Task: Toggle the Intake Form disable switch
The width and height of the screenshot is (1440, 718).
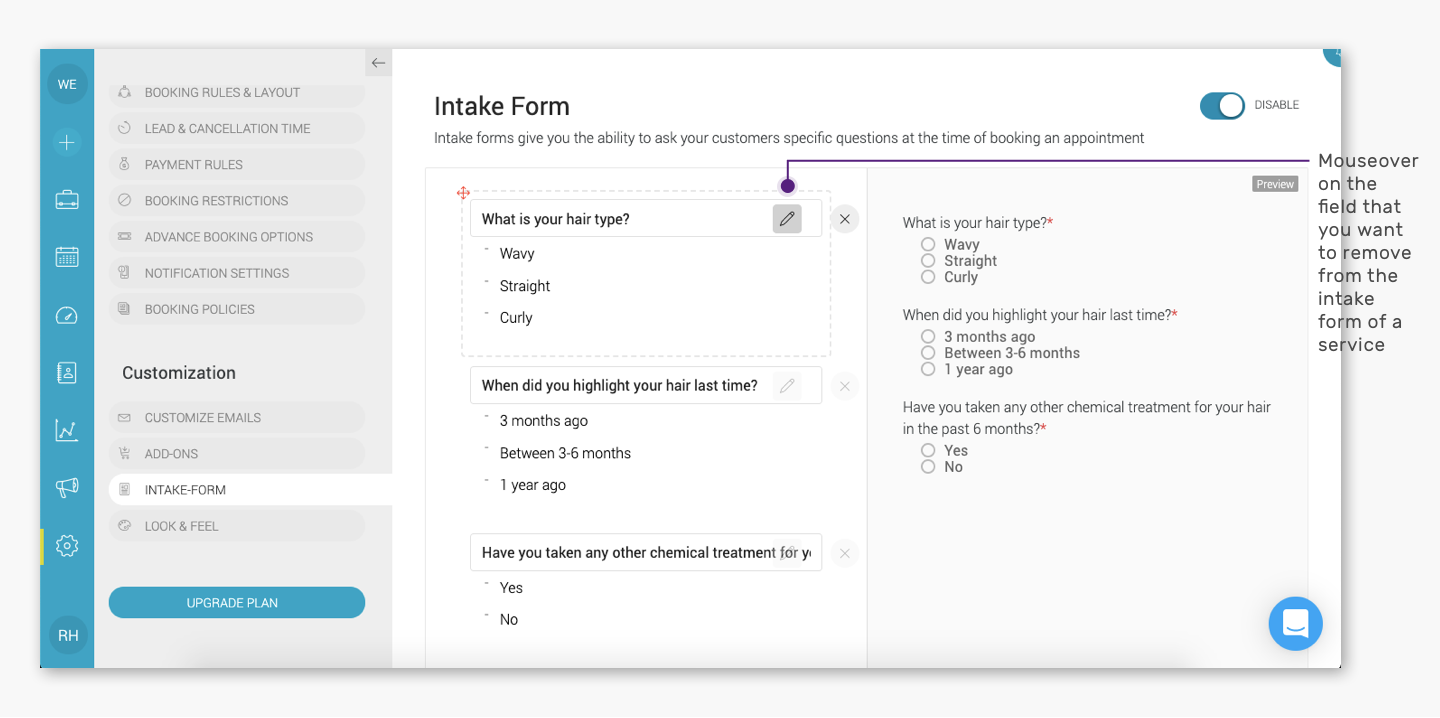Action: (1222, 105)
